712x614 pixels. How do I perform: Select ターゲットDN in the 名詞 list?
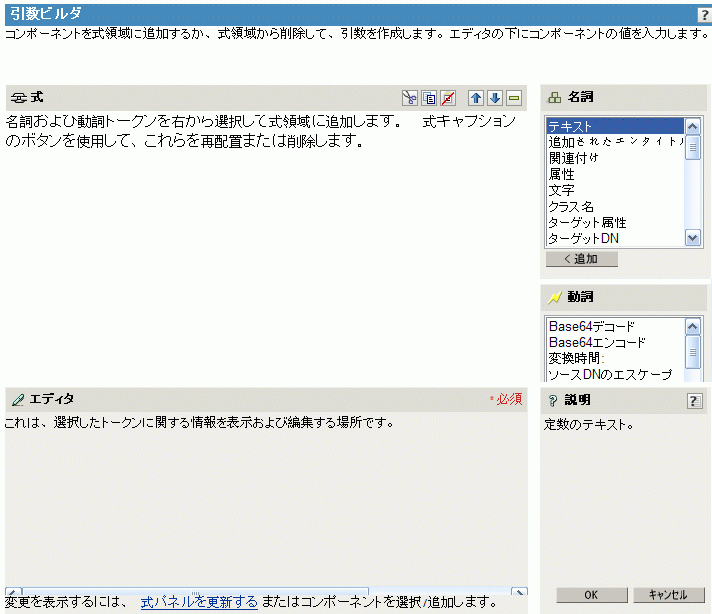coord(615,238)
